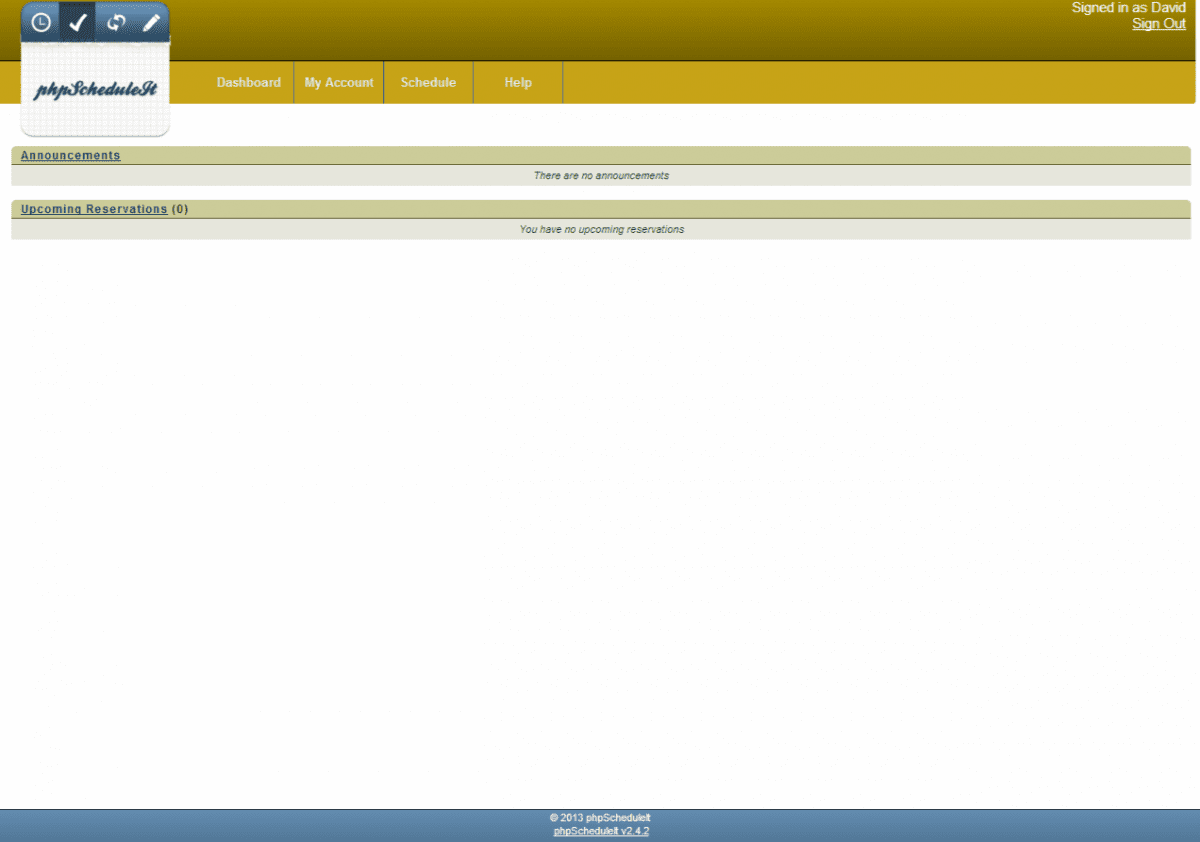Click the clock icon in the logo
This screenshot has height=842, width=1200.
41,23
